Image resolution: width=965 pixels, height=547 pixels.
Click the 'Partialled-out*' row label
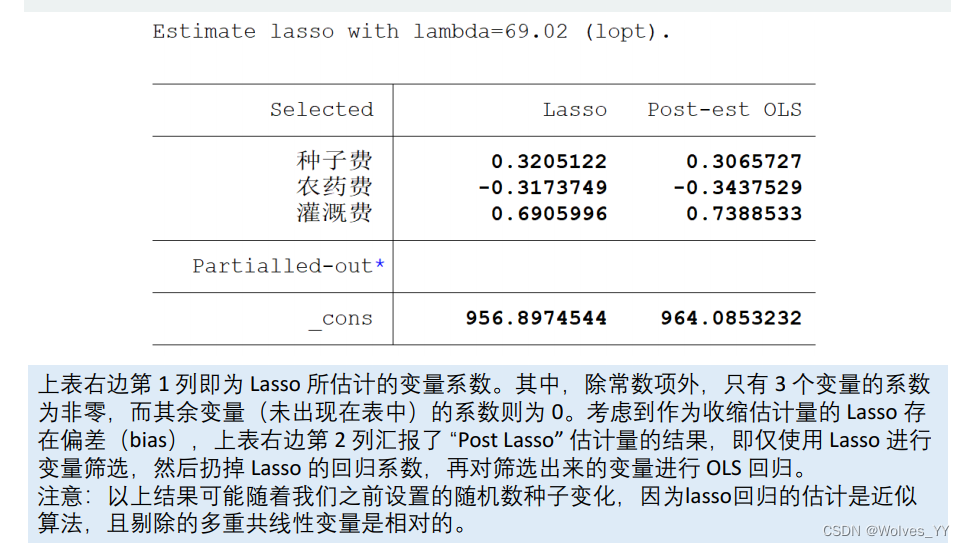tap(289, 266)
